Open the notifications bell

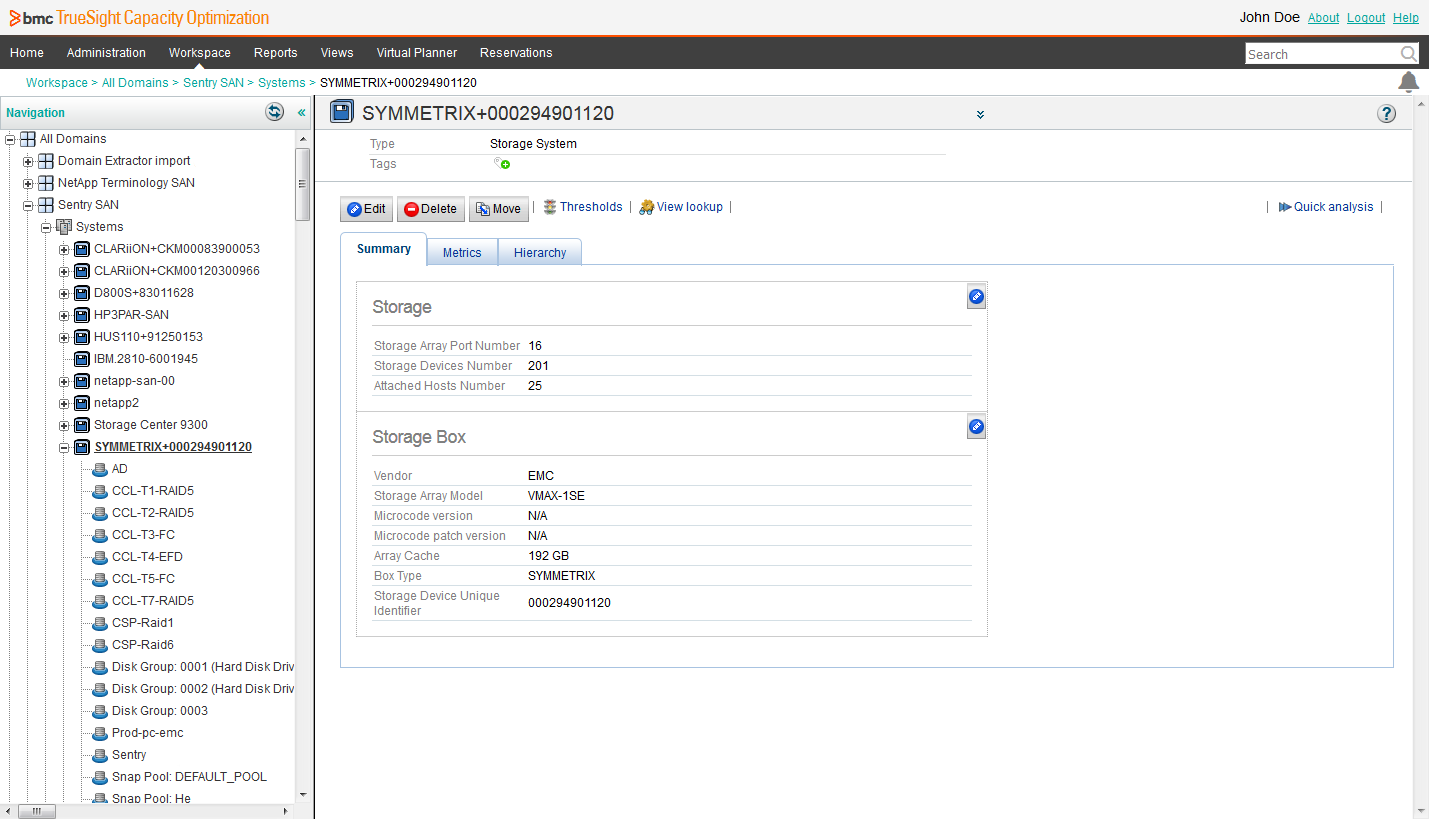[x=1408, y=82]
